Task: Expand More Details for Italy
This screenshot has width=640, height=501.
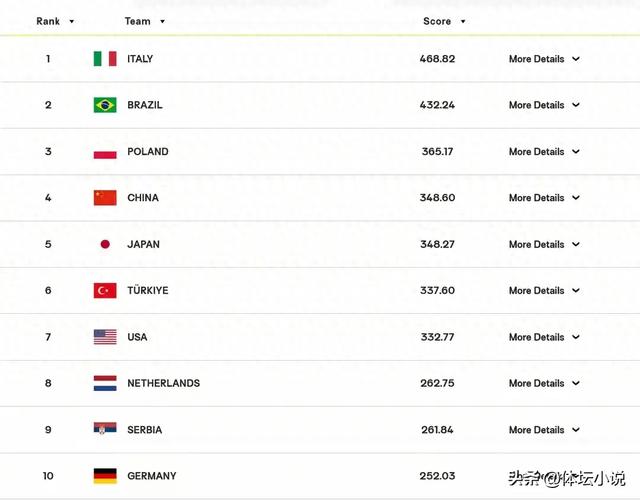Action: point(544,59)
